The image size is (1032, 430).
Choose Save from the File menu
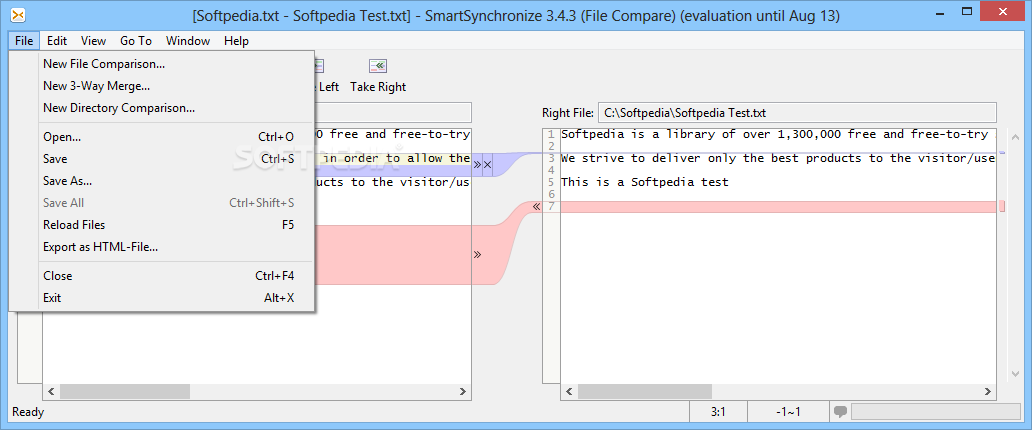(161, 159)
